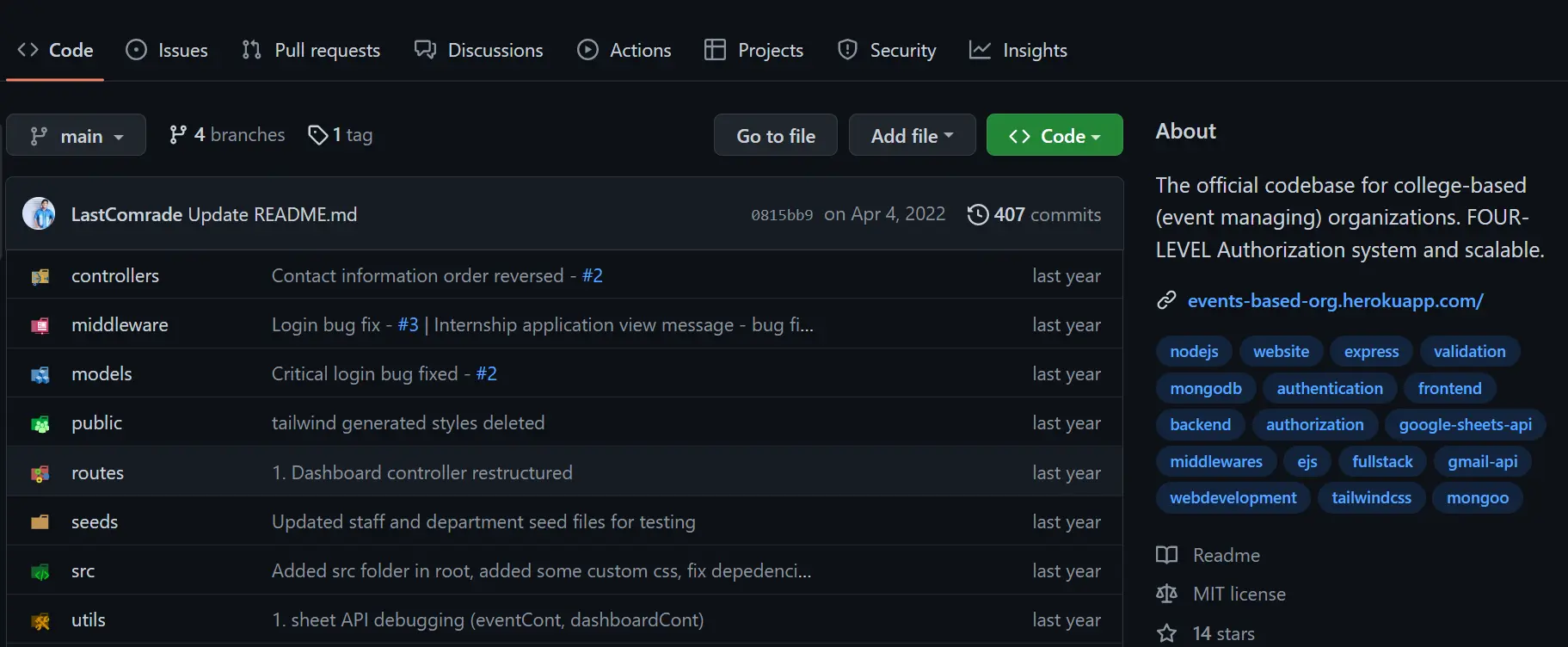Click the LastComrade avatar image

[39, 213]
